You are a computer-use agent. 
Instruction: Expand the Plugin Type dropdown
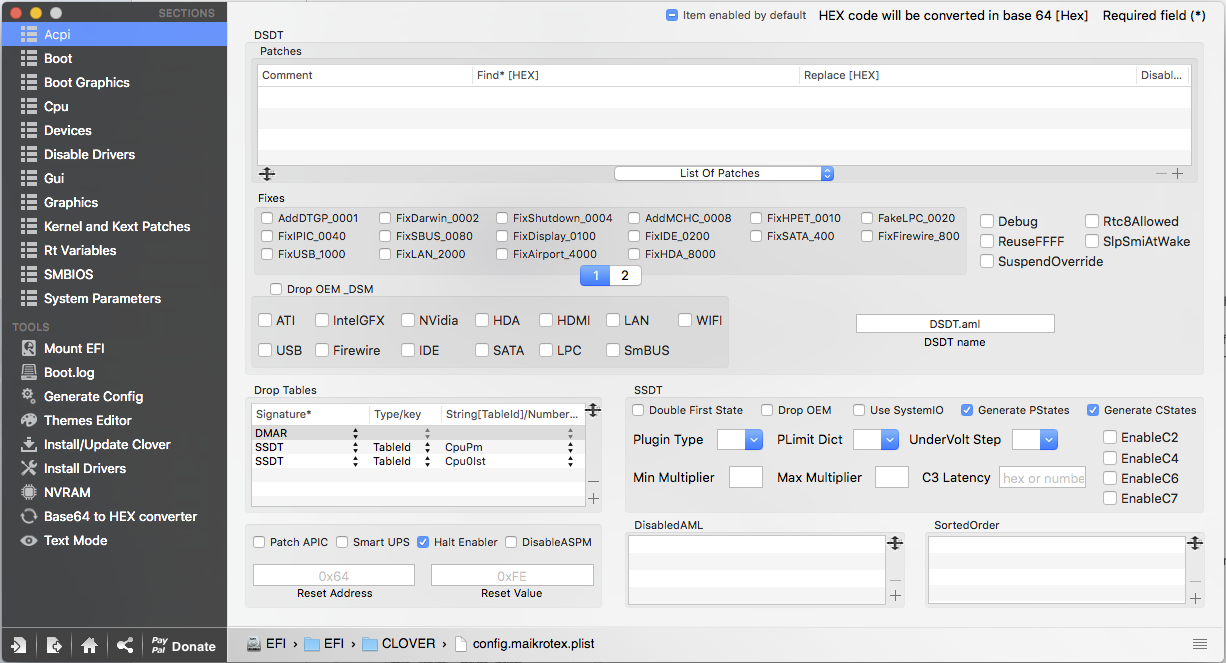(740, 439)
